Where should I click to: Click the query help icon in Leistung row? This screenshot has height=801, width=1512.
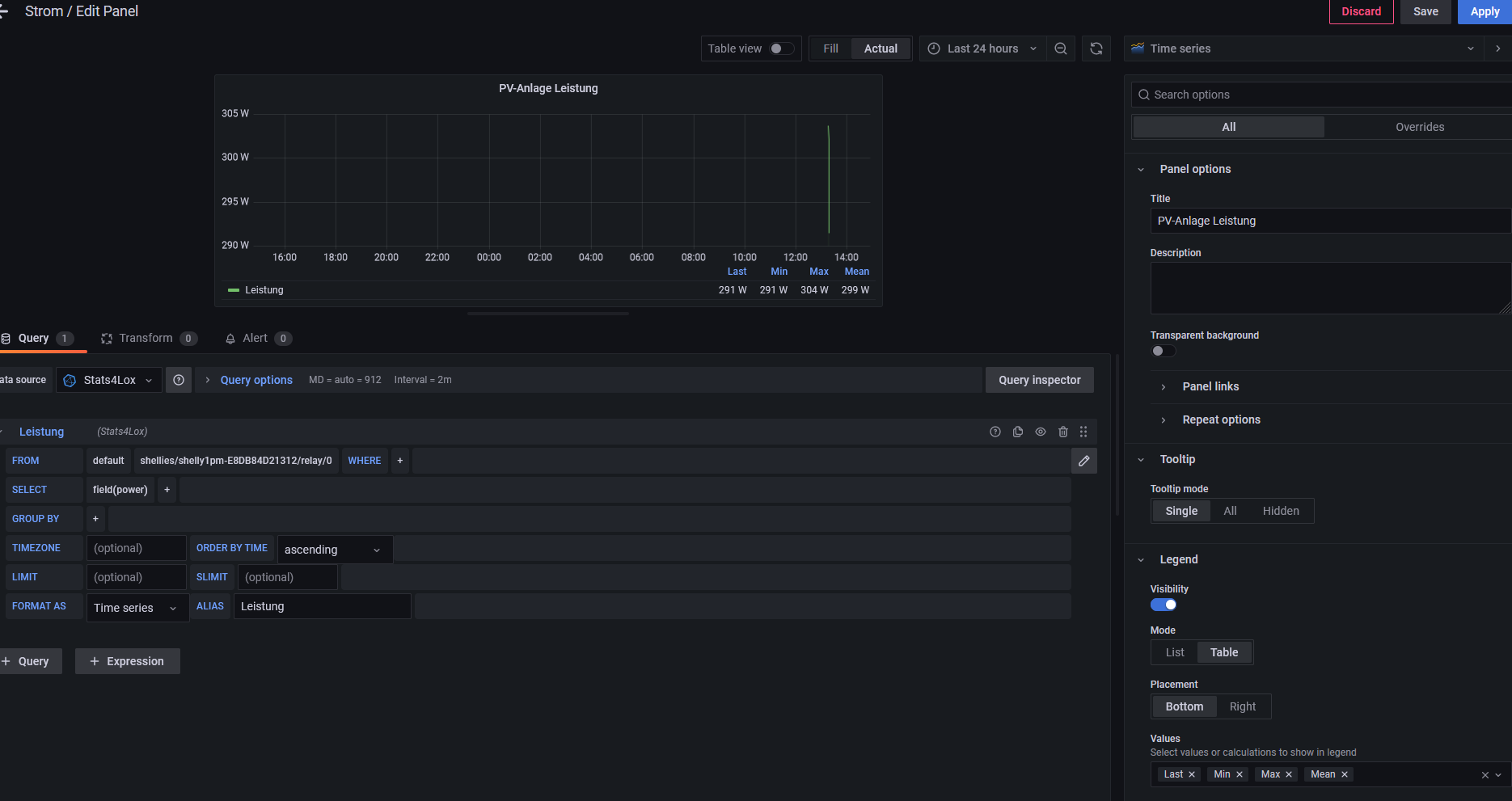(x=995, y=432)
